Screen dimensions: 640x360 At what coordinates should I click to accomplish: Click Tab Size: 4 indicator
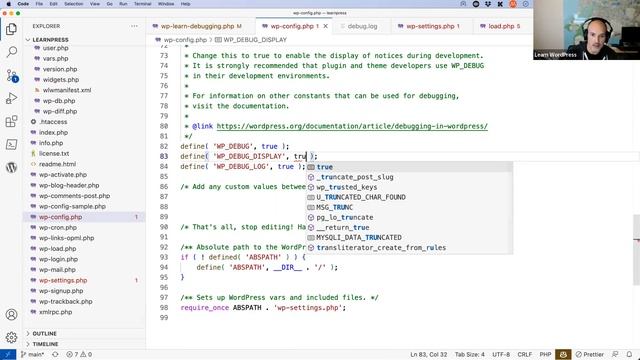coord(469,354)
